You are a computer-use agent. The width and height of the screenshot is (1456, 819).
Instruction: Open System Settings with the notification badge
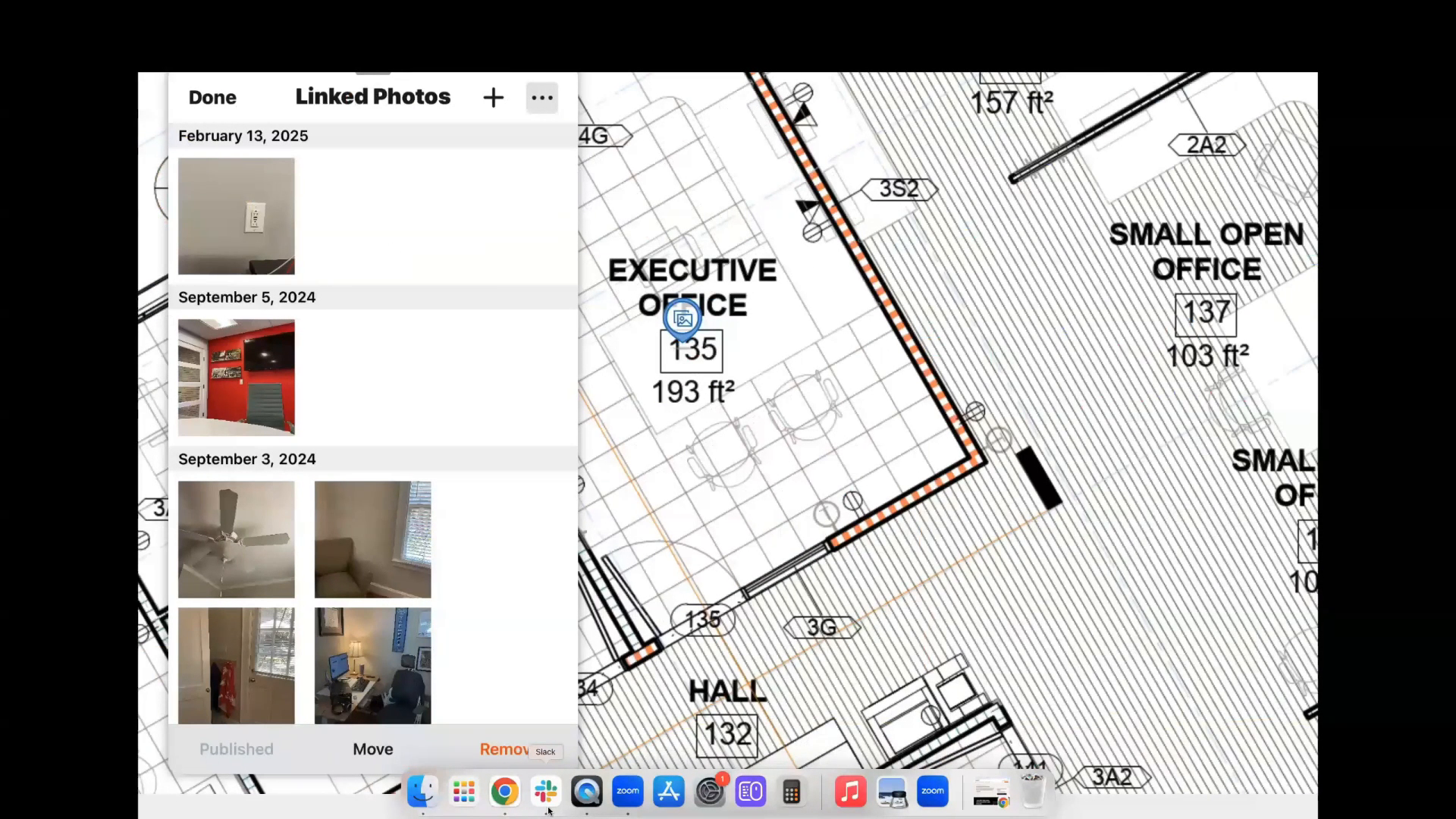tap(710, 791)
